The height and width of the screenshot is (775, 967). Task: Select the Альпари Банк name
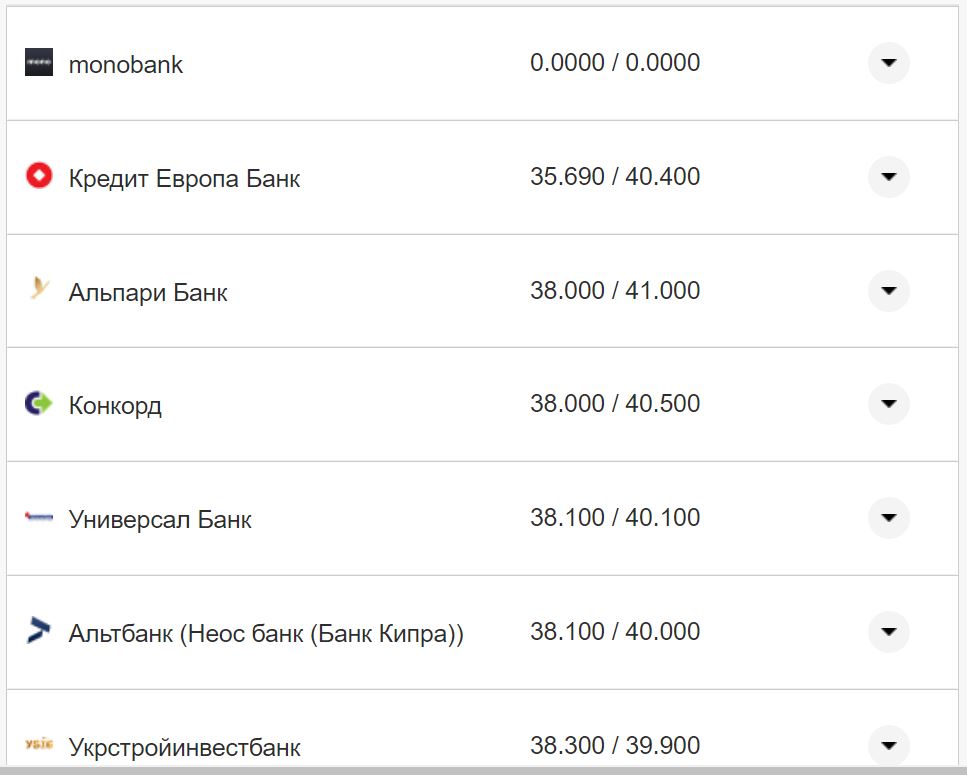(x=148, y=293)
